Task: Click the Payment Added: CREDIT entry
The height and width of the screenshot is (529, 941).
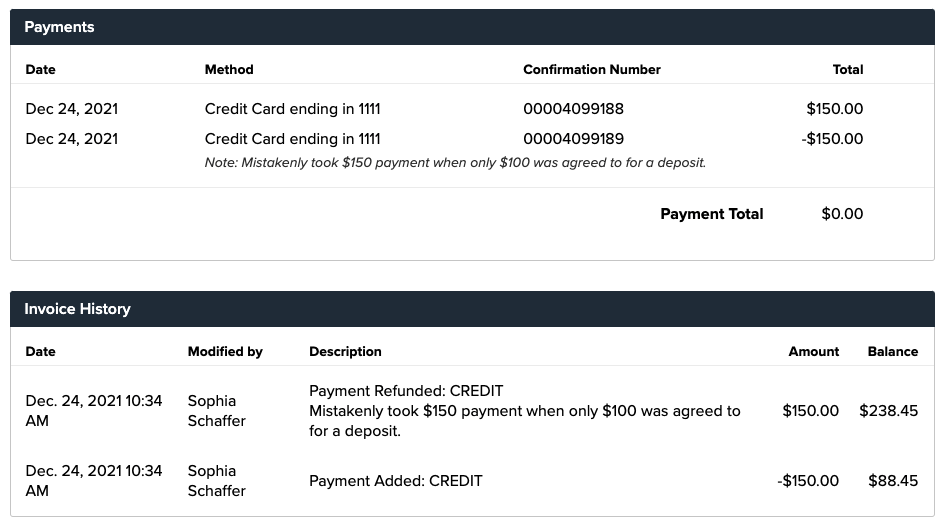Action: [x=395, y=481]
